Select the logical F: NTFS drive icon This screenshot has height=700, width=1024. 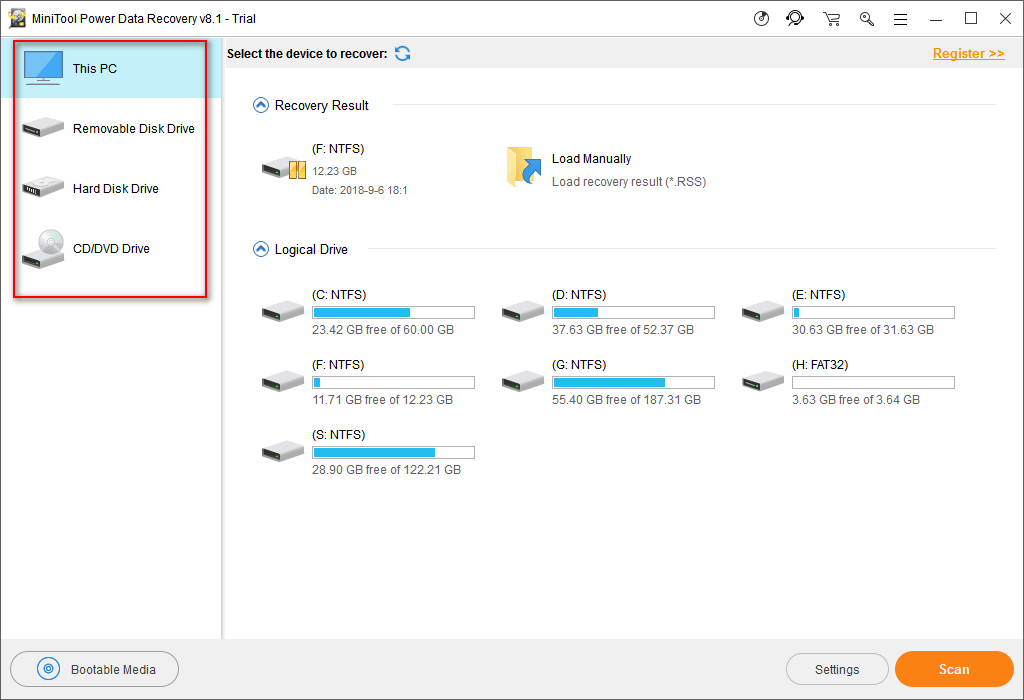(283, 381)
